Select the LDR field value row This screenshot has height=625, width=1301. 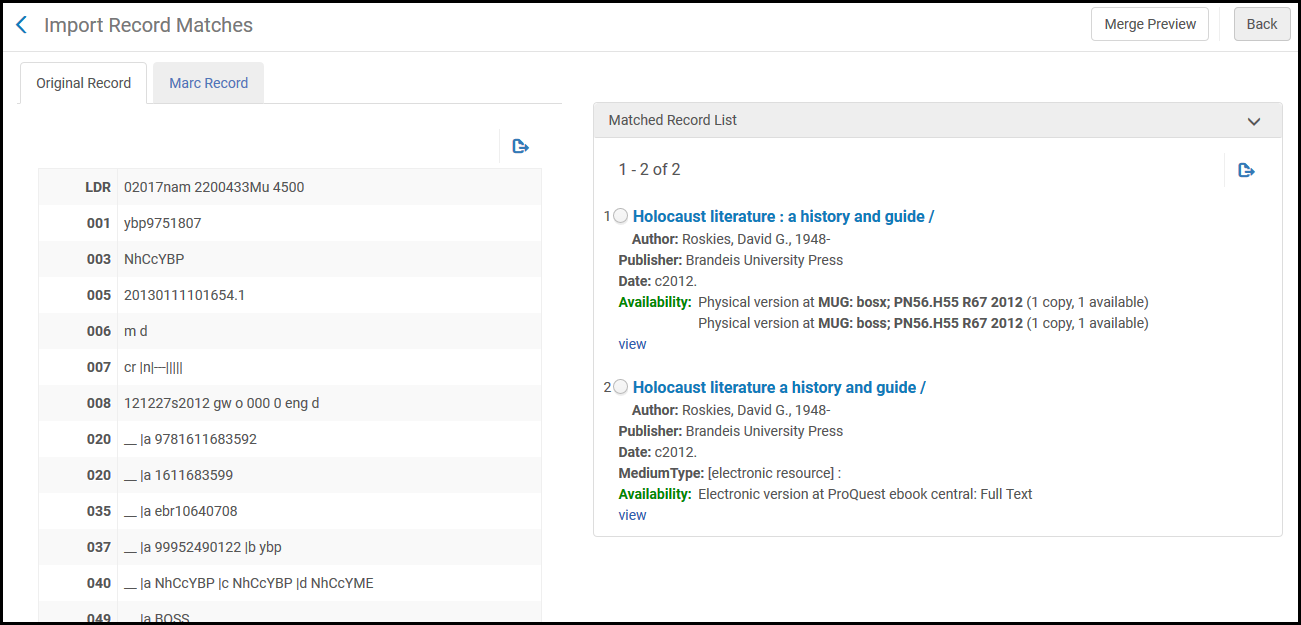[x=290, y=187]
